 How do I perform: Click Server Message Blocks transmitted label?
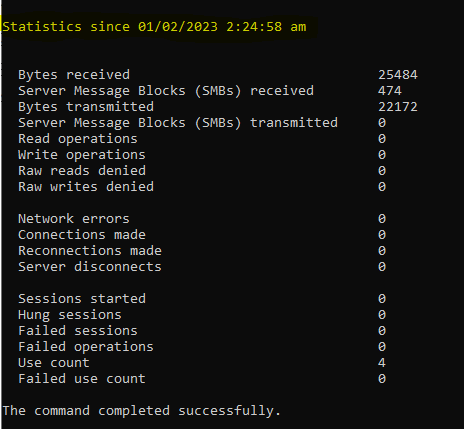[x=178, y=123]
